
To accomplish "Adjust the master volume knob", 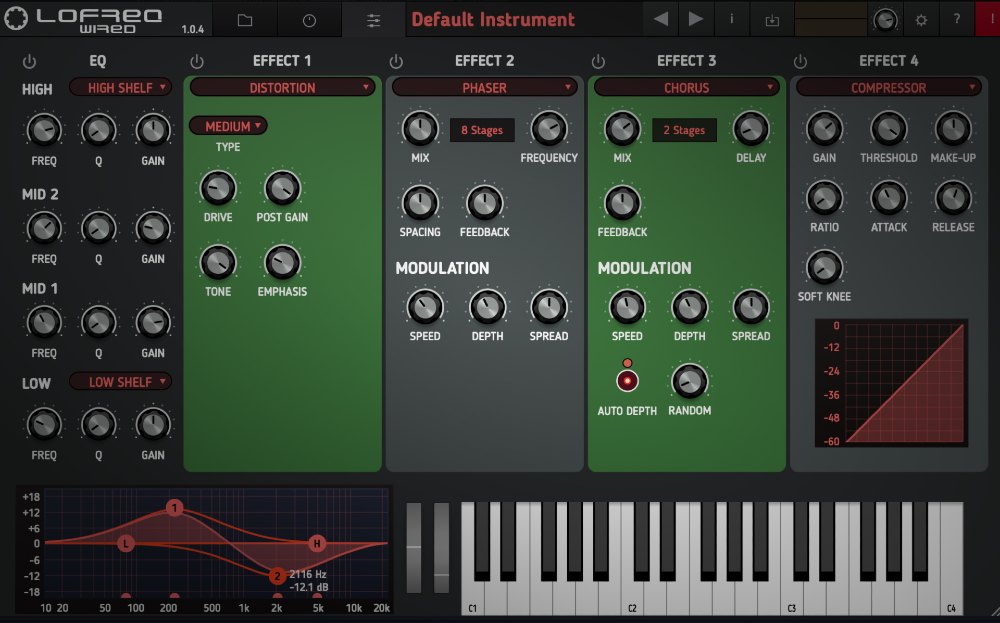I will coord(886,18).
